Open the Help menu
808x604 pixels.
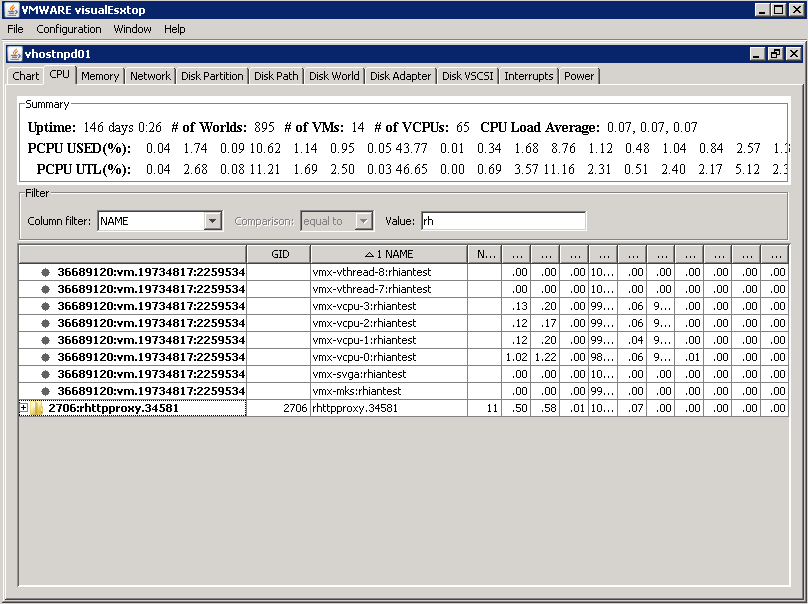tap(175, 29)
